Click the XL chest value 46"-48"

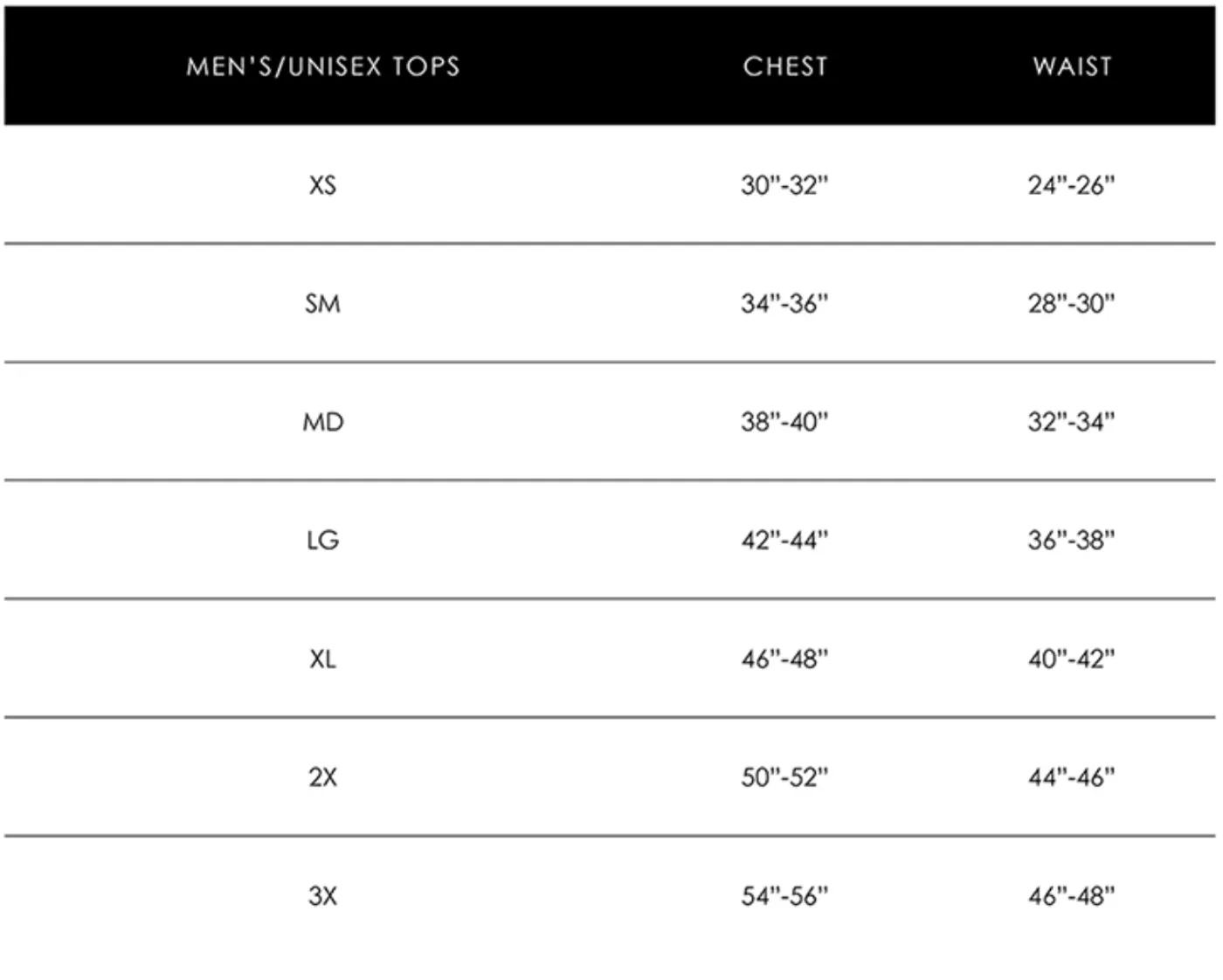(784, 659)
